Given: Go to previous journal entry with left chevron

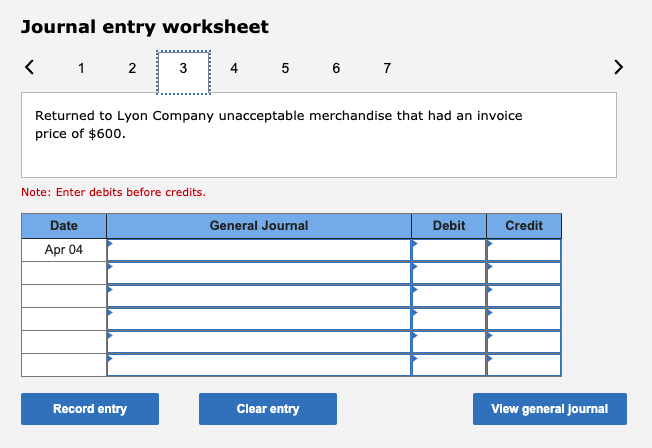Looking at the screenshot, I should (x=29, y=67).
